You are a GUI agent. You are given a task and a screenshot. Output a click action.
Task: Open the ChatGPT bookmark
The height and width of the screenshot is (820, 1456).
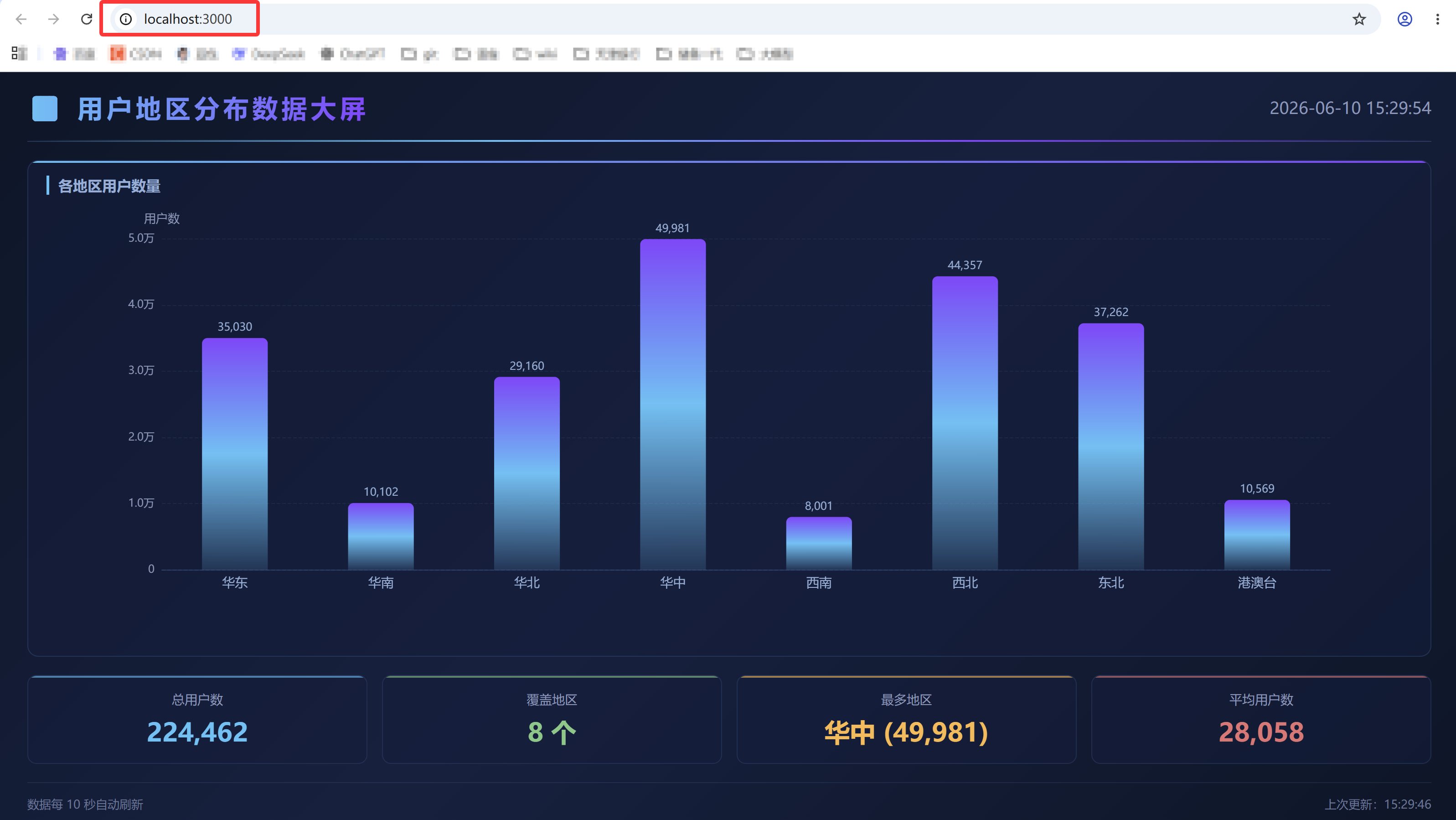(353, 54)
